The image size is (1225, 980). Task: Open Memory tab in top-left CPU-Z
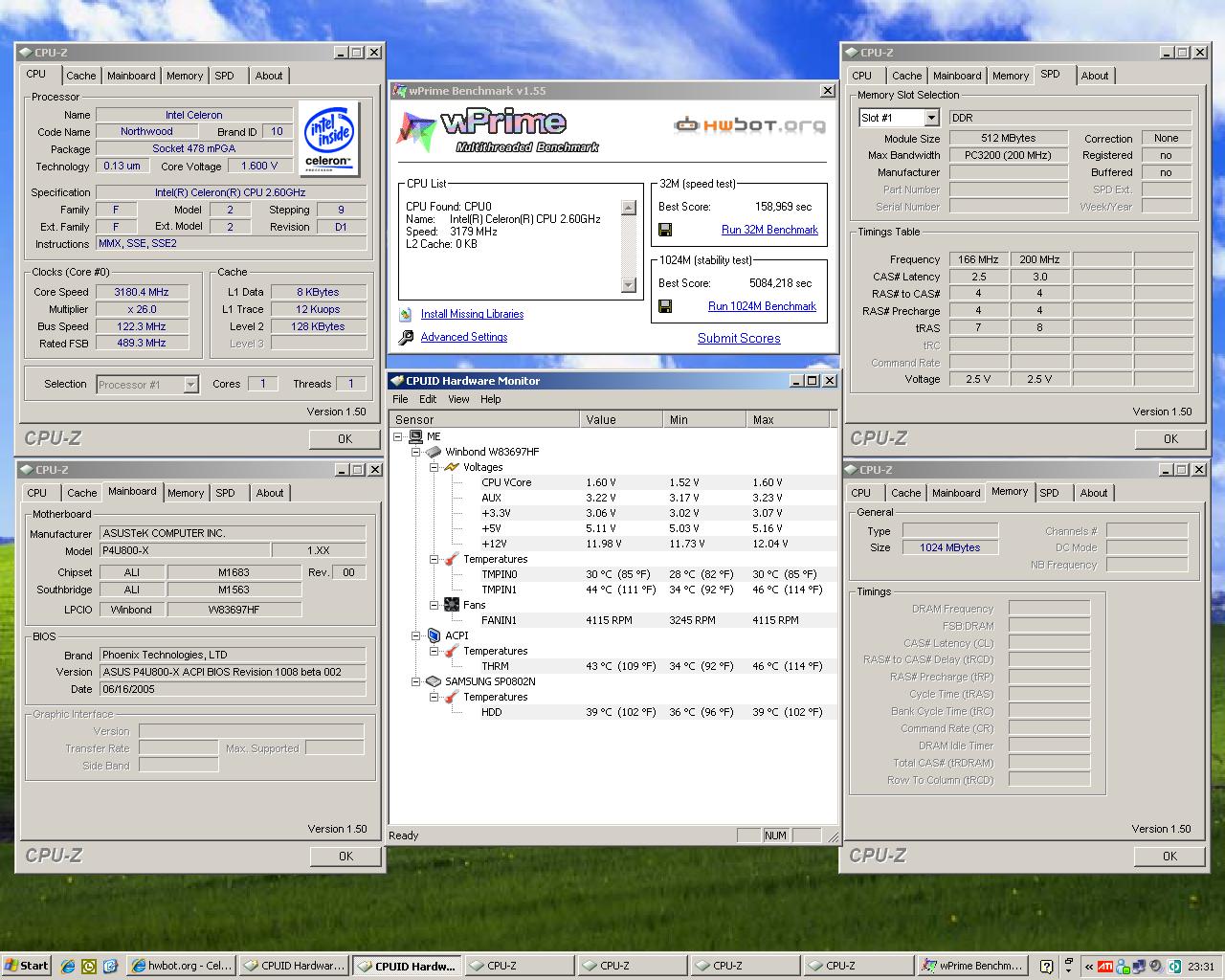tap(185, 76)
